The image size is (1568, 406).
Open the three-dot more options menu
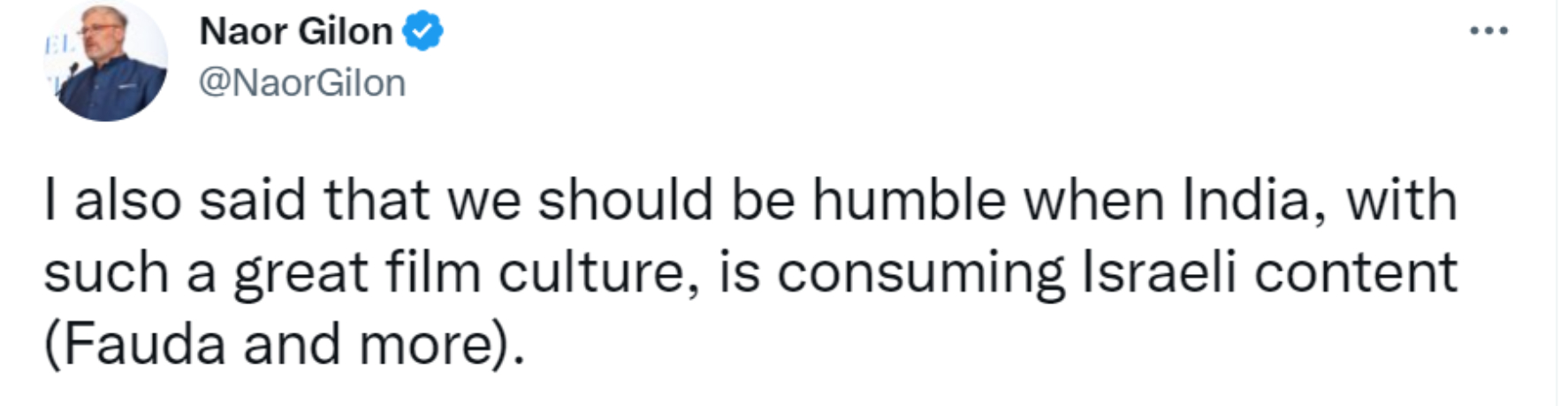point(1488,32)
